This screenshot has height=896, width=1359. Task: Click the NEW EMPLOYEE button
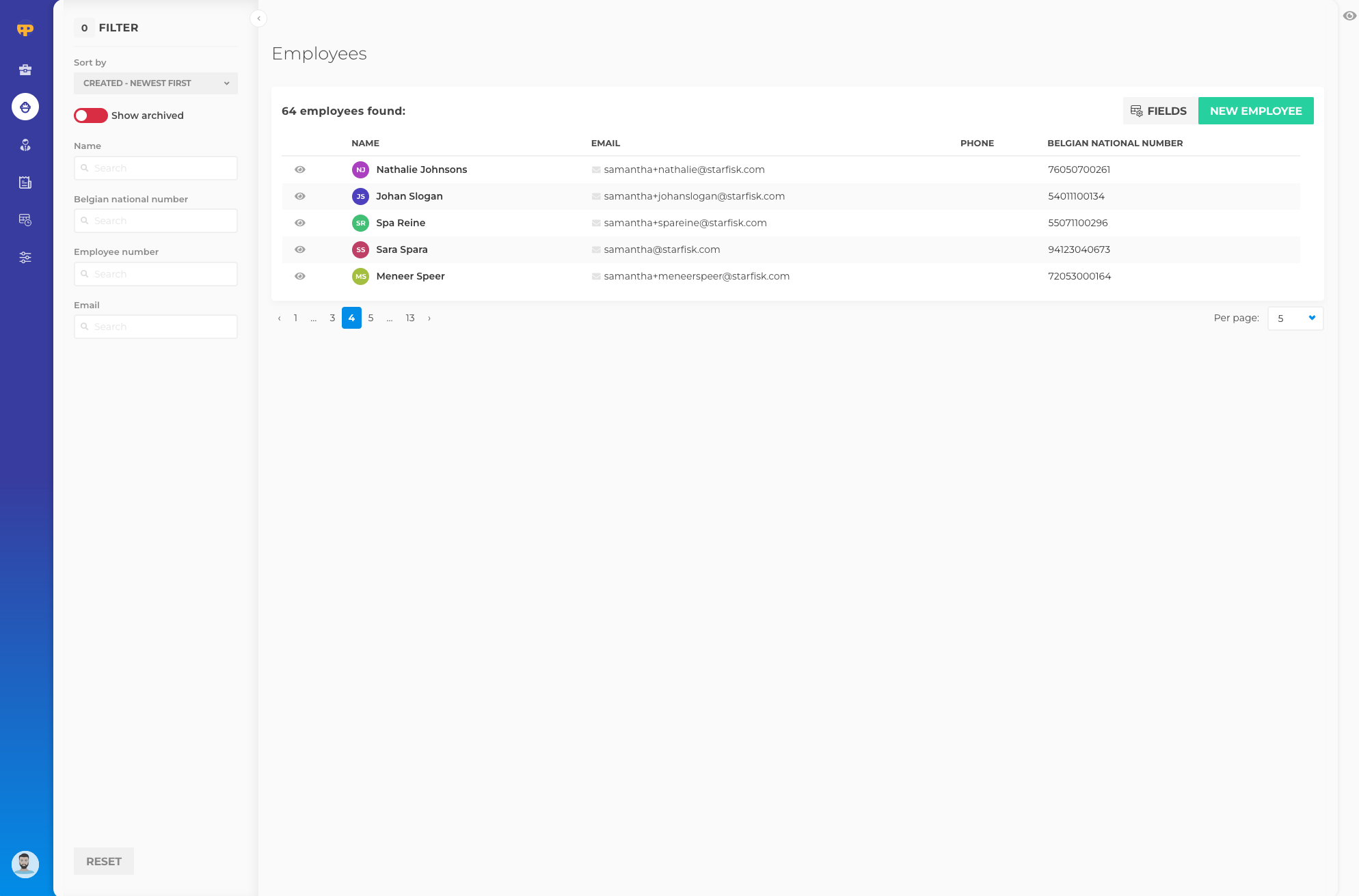click(x=1255, y=111)
